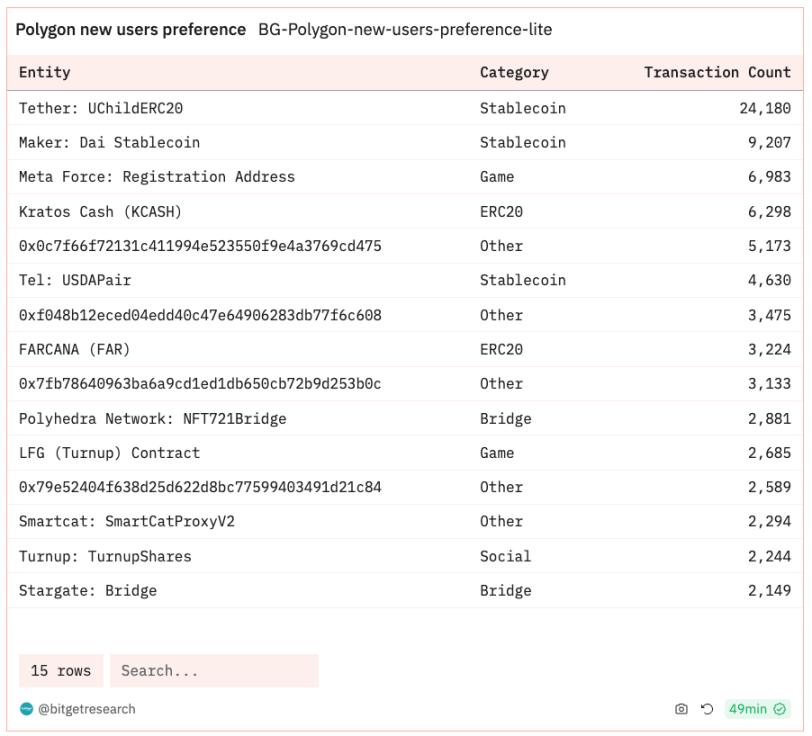Screen dimensions: 812x736
Task: Select the Polyhedra Network: NFT721Bridge row
Action: coord(405,418)
